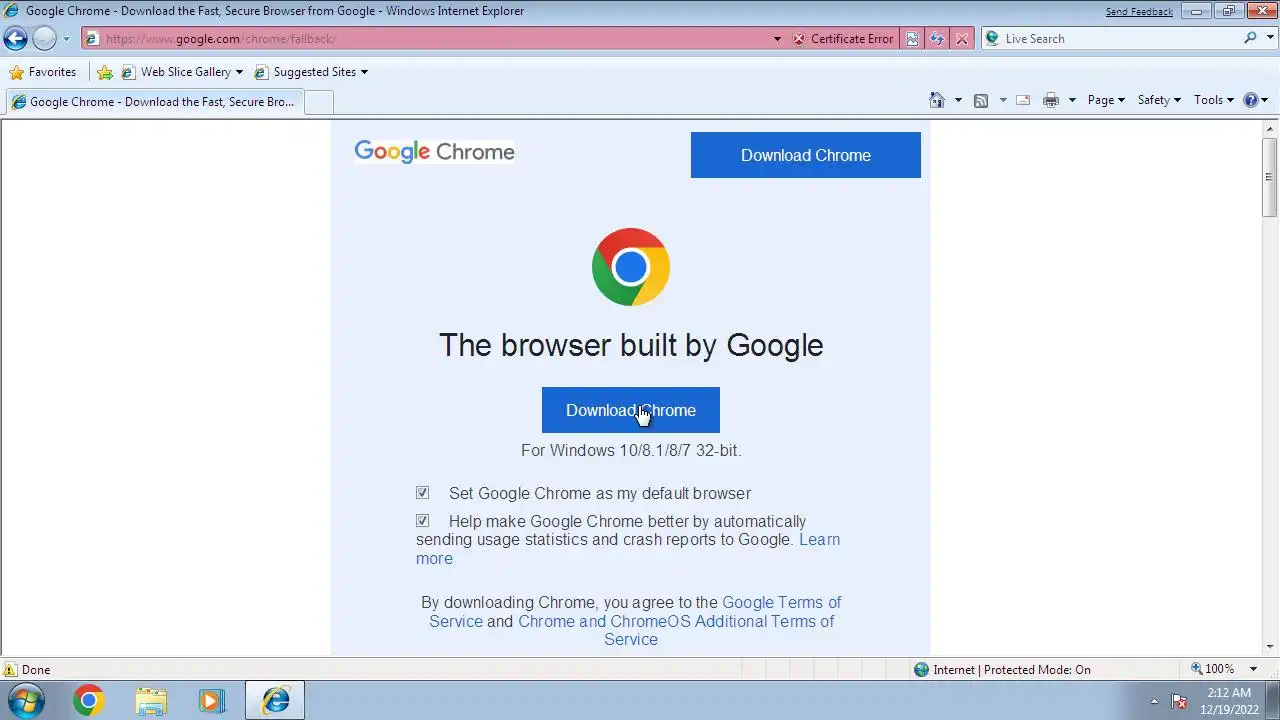Viewport: 1280px width, 720px height.
Task: Click the Stop loading X icon
Action: [962, 39]
